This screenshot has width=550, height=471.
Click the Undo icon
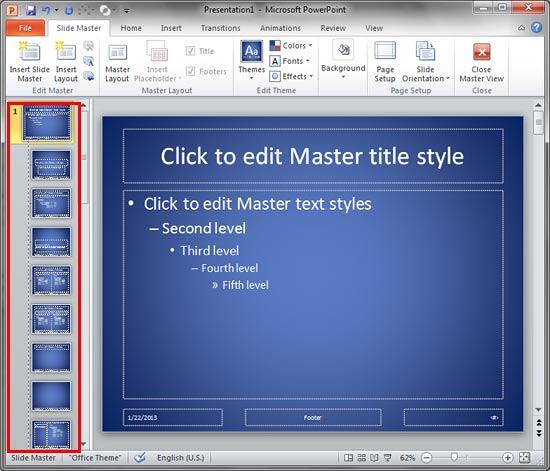tap(46, 10)
